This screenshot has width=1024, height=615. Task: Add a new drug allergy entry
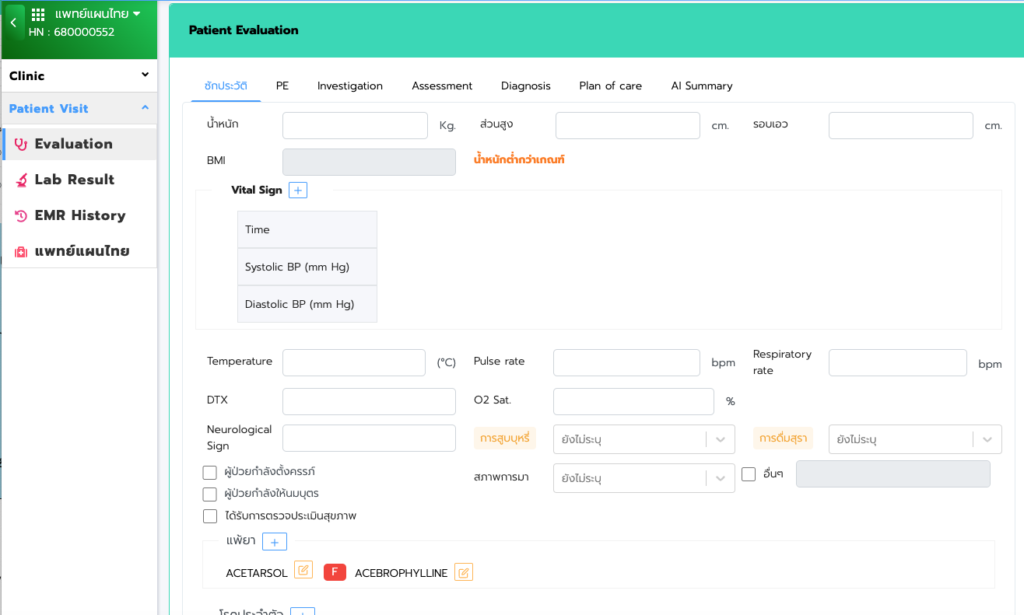[275, 541]
